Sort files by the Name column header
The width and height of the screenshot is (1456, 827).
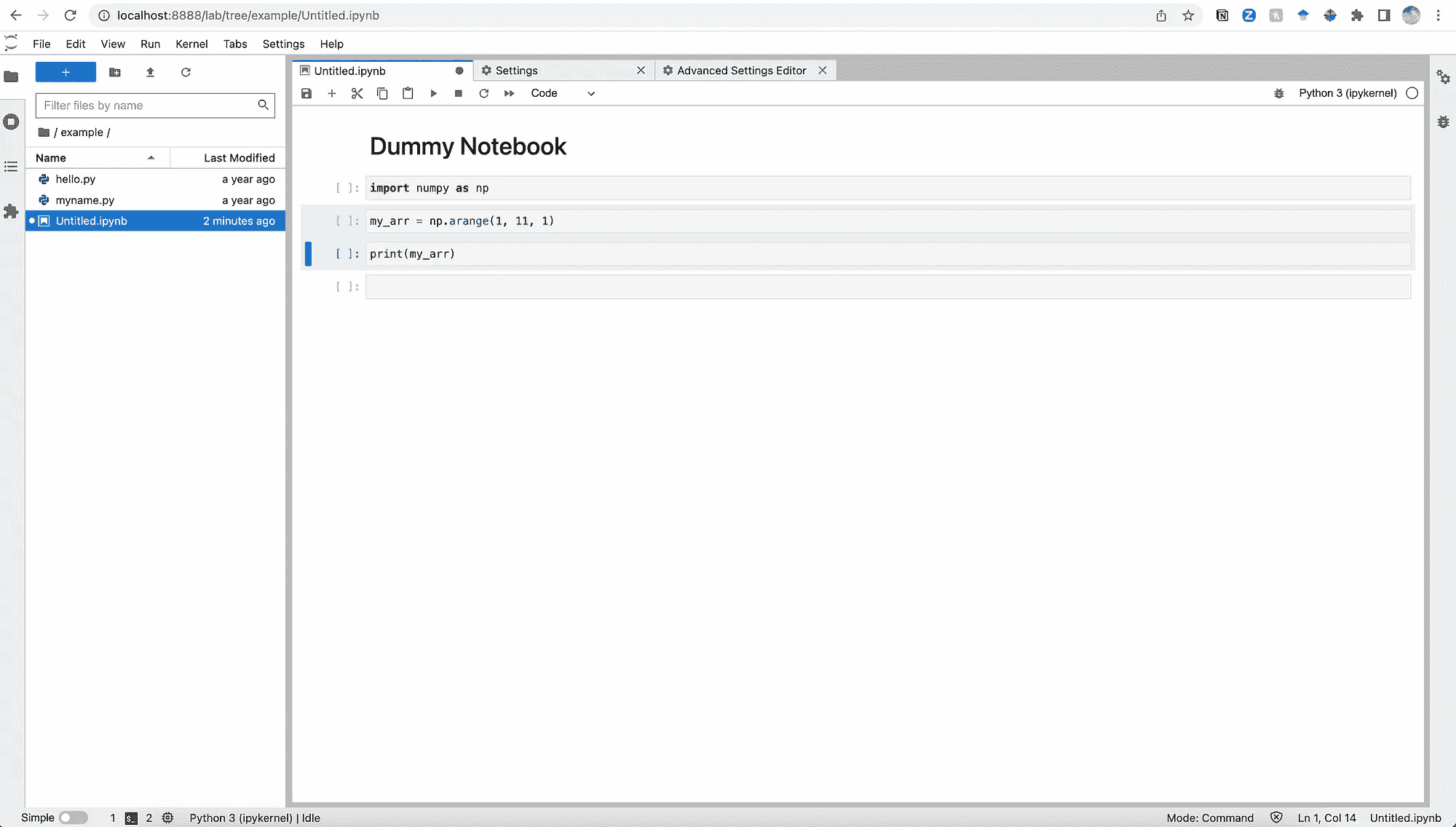51,158
